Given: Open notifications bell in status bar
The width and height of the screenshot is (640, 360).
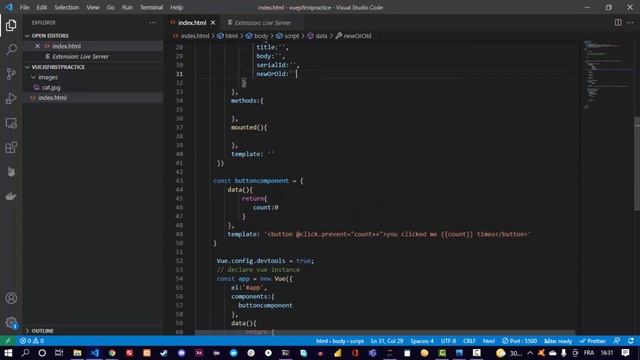Looking at the screenshot, I should pos(631,341).
